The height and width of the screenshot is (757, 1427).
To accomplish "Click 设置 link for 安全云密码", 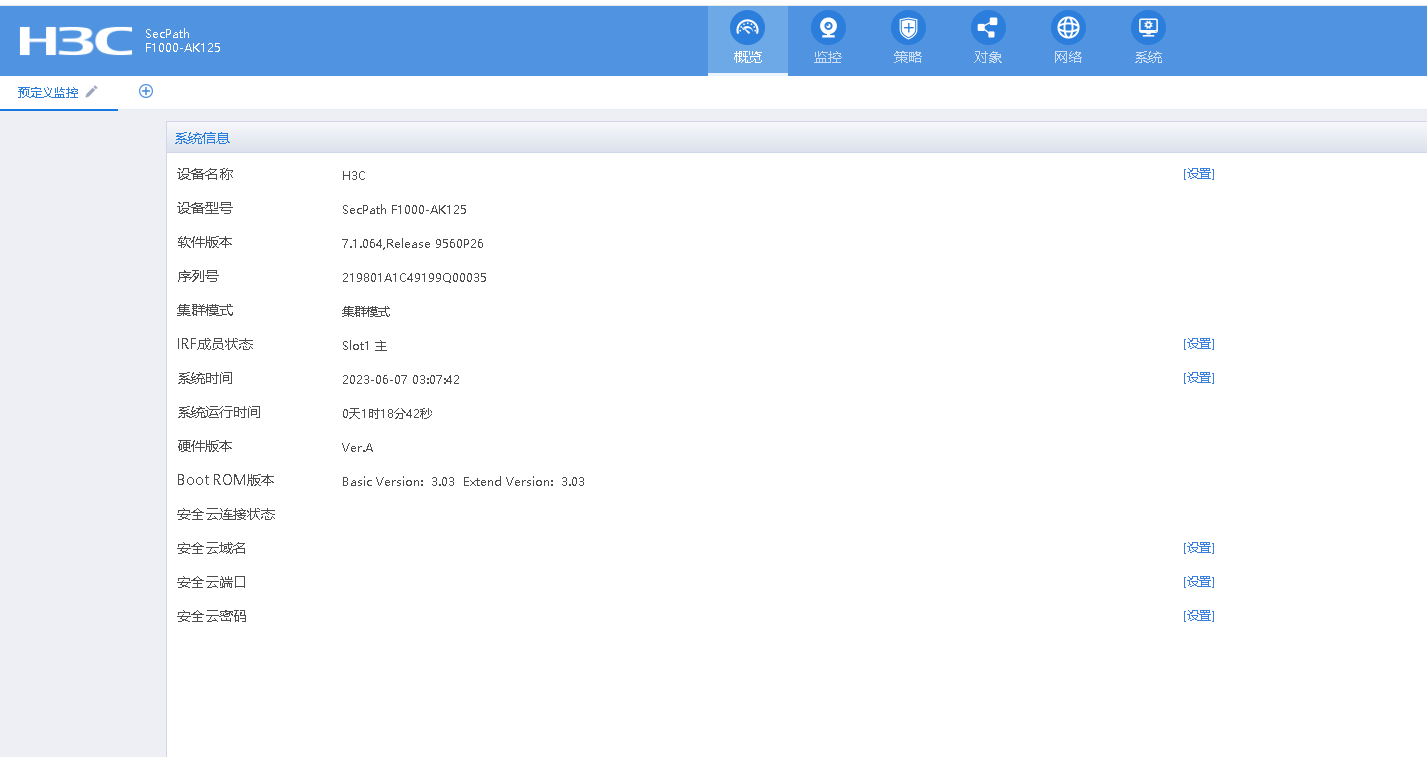I will click(x=1198, y=616).
